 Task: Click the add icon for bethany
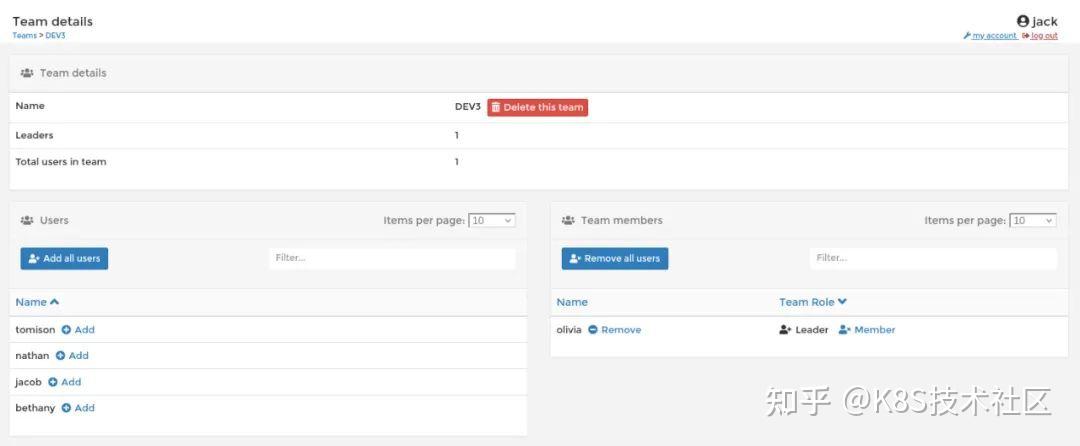click(67, 408)
